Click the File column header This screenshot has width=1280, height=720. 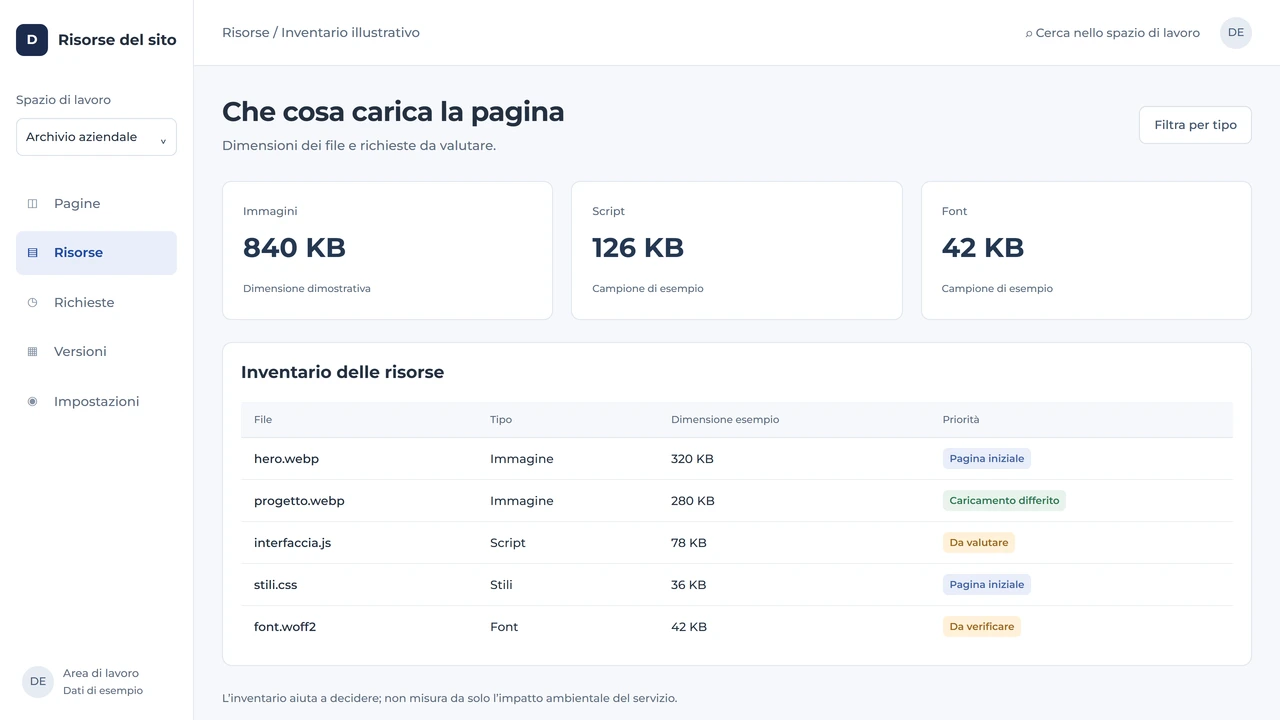(x=263, y=420)
